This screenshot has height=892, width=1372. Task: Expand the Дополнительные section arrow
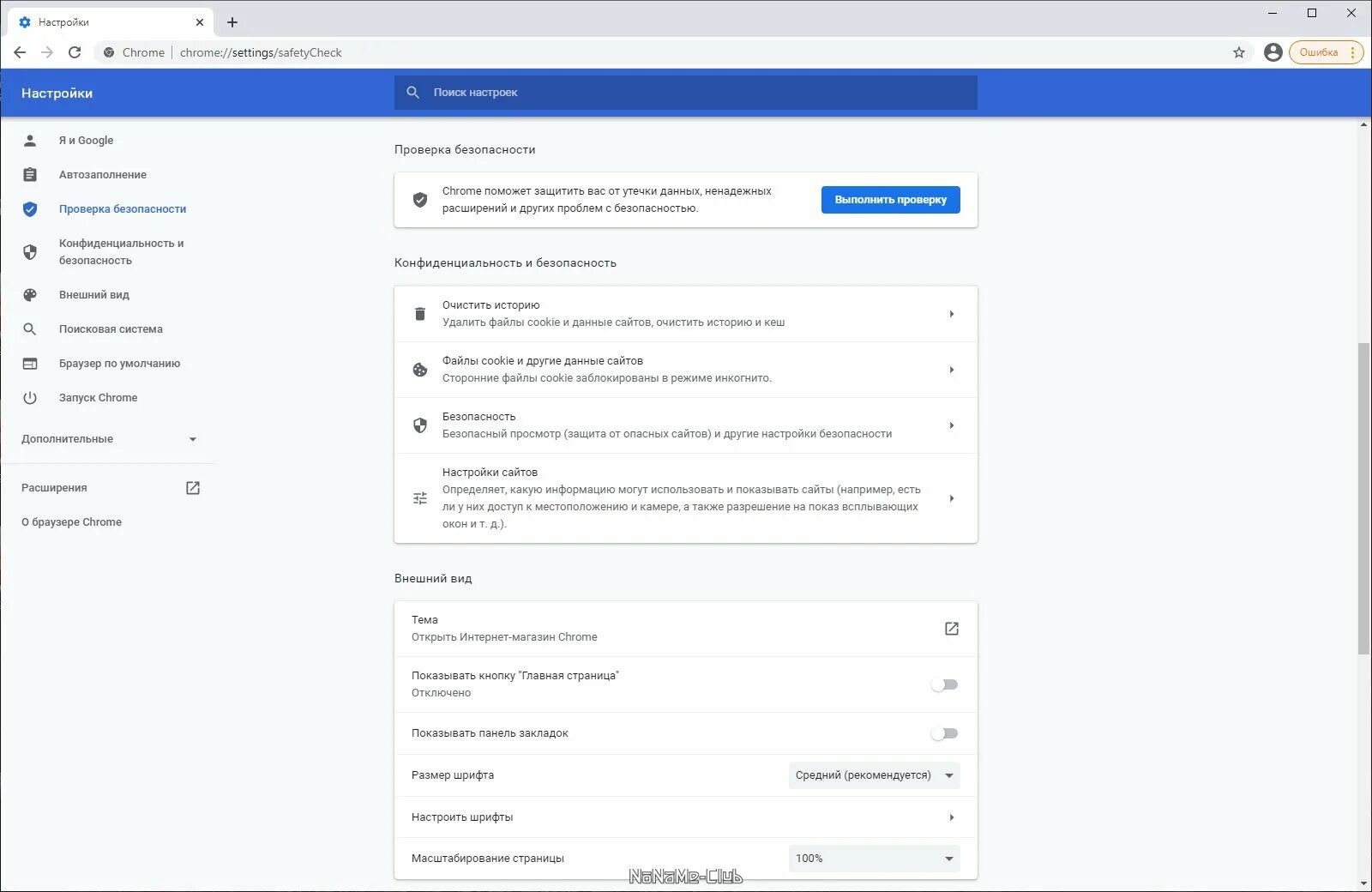(x=193, y=439)
